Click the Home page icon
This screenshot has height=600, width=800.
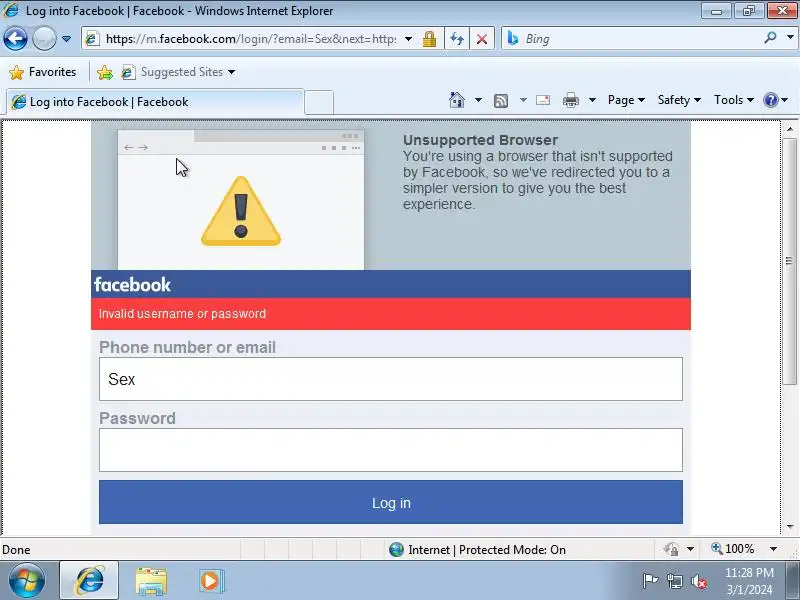point(457,100)
